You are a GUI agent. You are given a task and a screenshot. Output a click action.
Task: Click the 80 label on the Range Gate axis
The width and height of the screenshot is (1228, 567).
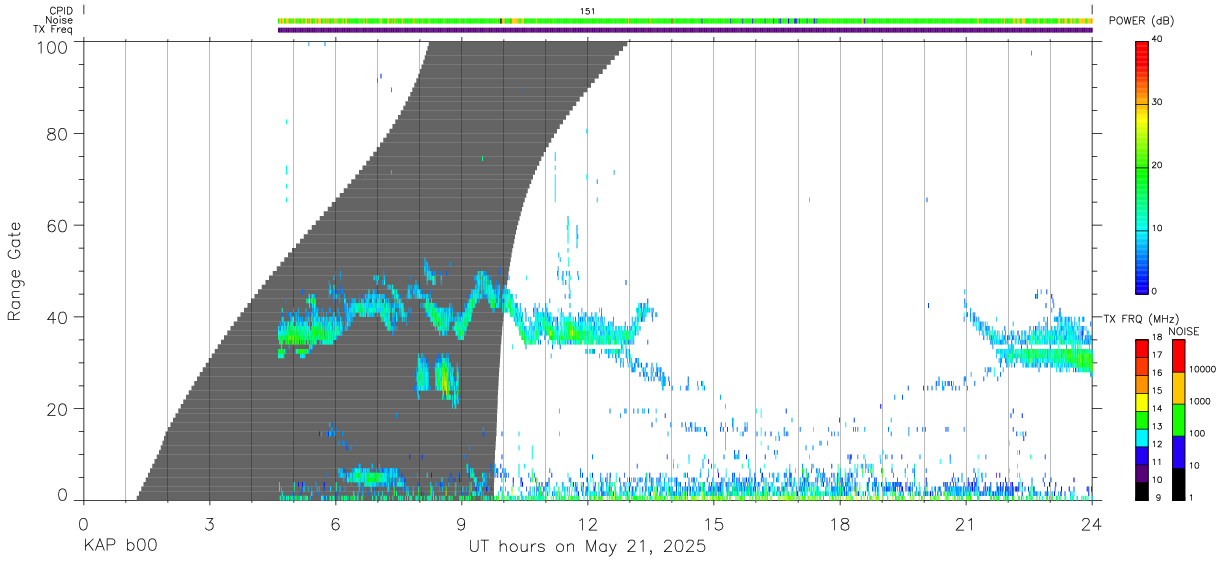pyautogui.click(x=59, y=134)
